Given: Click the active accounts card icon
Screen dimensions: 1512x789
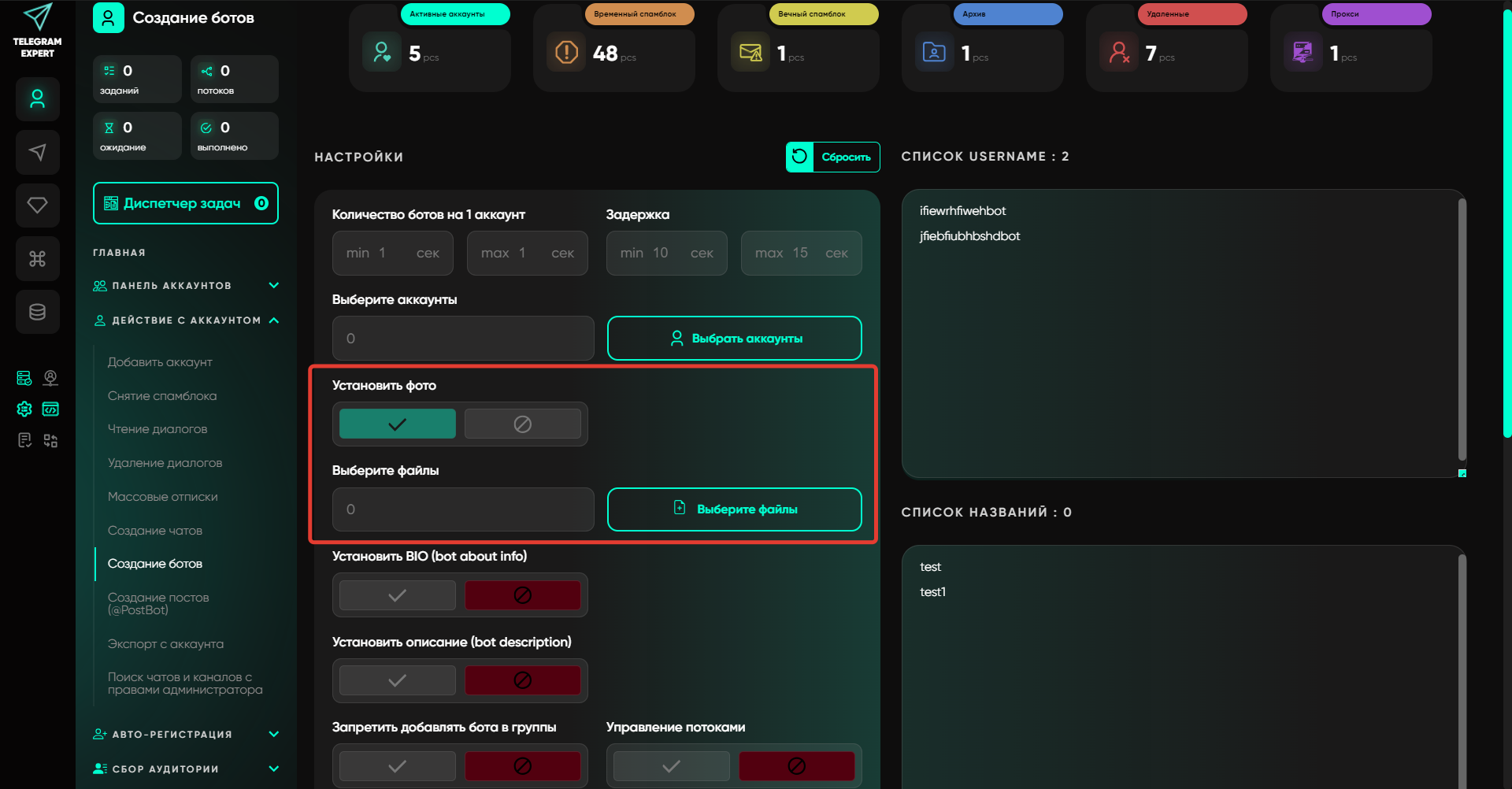Looking at the screenshot, I should click(382, 53).
